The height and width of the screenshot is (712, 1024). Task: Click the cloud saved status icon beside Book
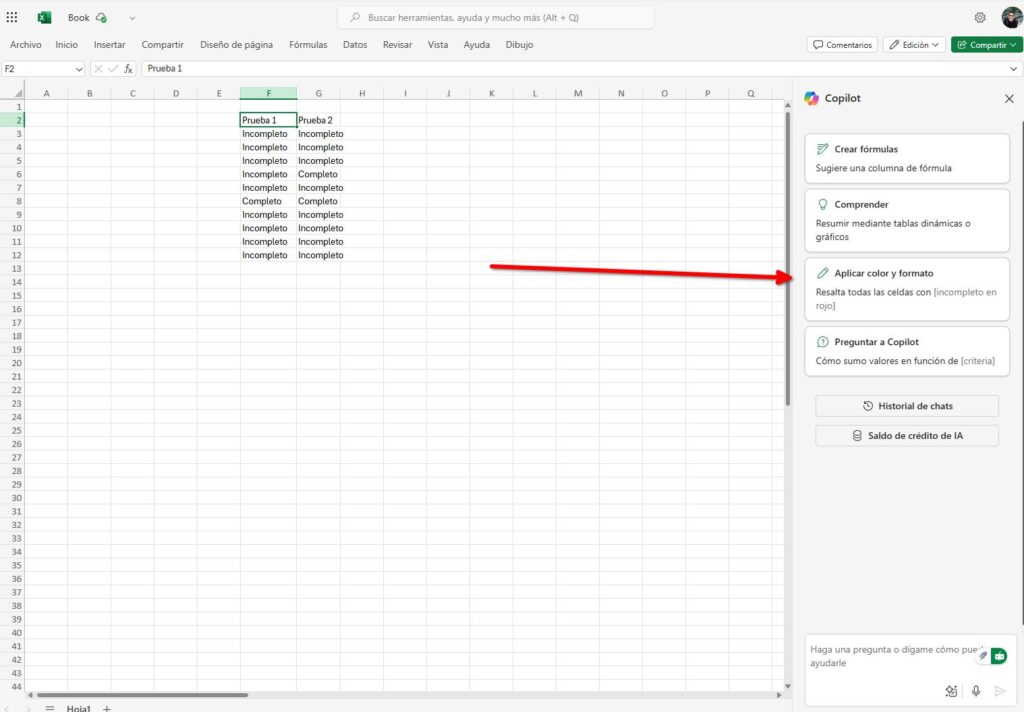(101, 18)
